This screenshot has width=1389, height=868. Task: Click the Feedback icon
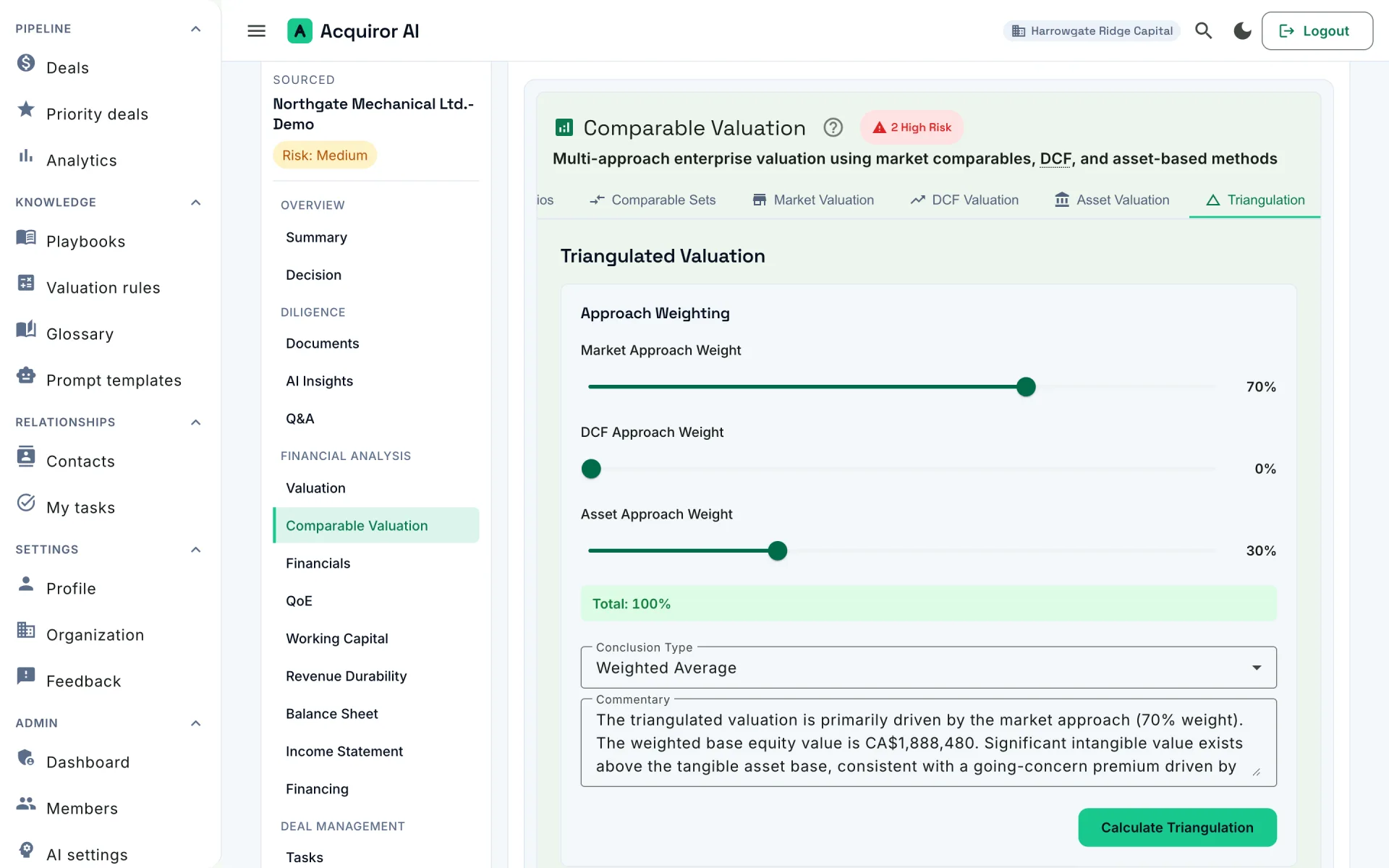(26, 676)
